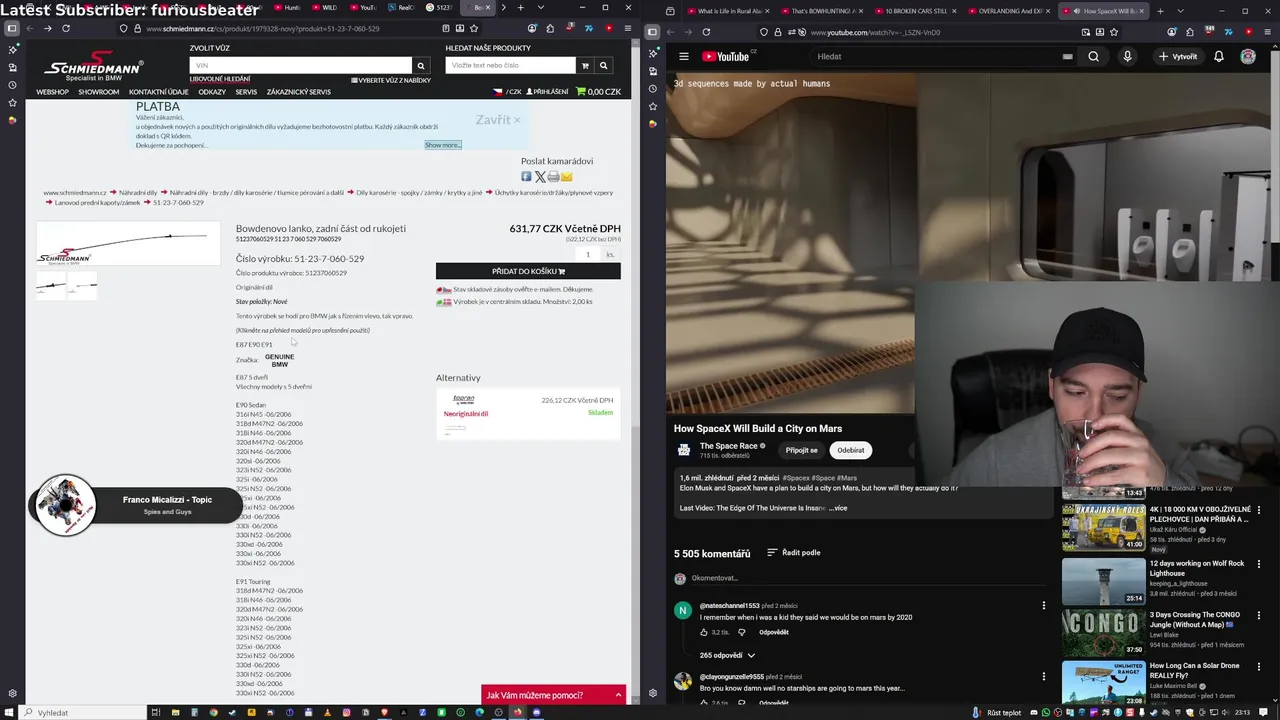
Task: Open YouTube notifications bell
Action: point(1218,57)
